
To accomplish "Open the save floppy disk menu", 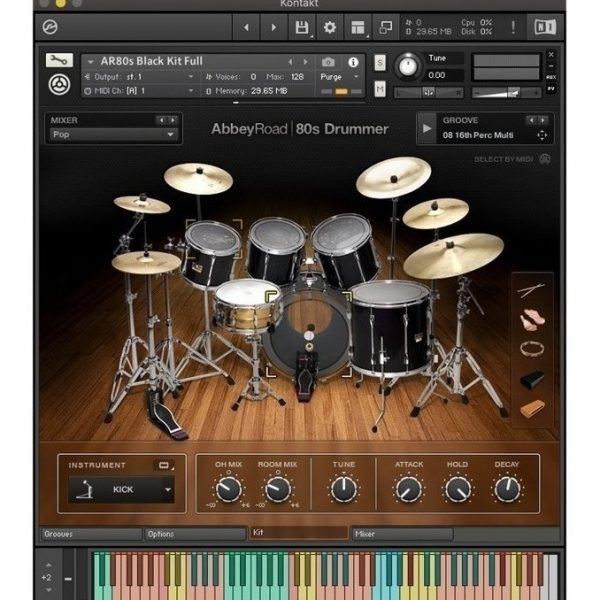I will 302,27.
